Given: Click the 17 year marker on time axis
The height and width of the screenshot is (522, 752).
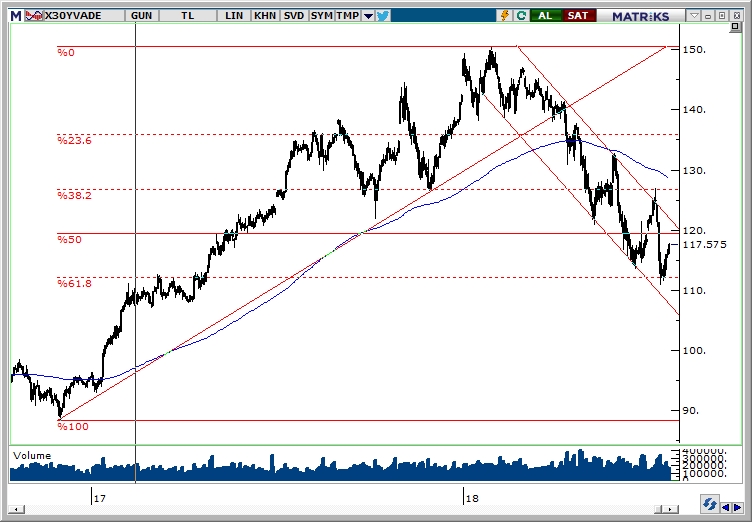Looking at the screenshot, I should pyautogui.click(x=99, y=498).
